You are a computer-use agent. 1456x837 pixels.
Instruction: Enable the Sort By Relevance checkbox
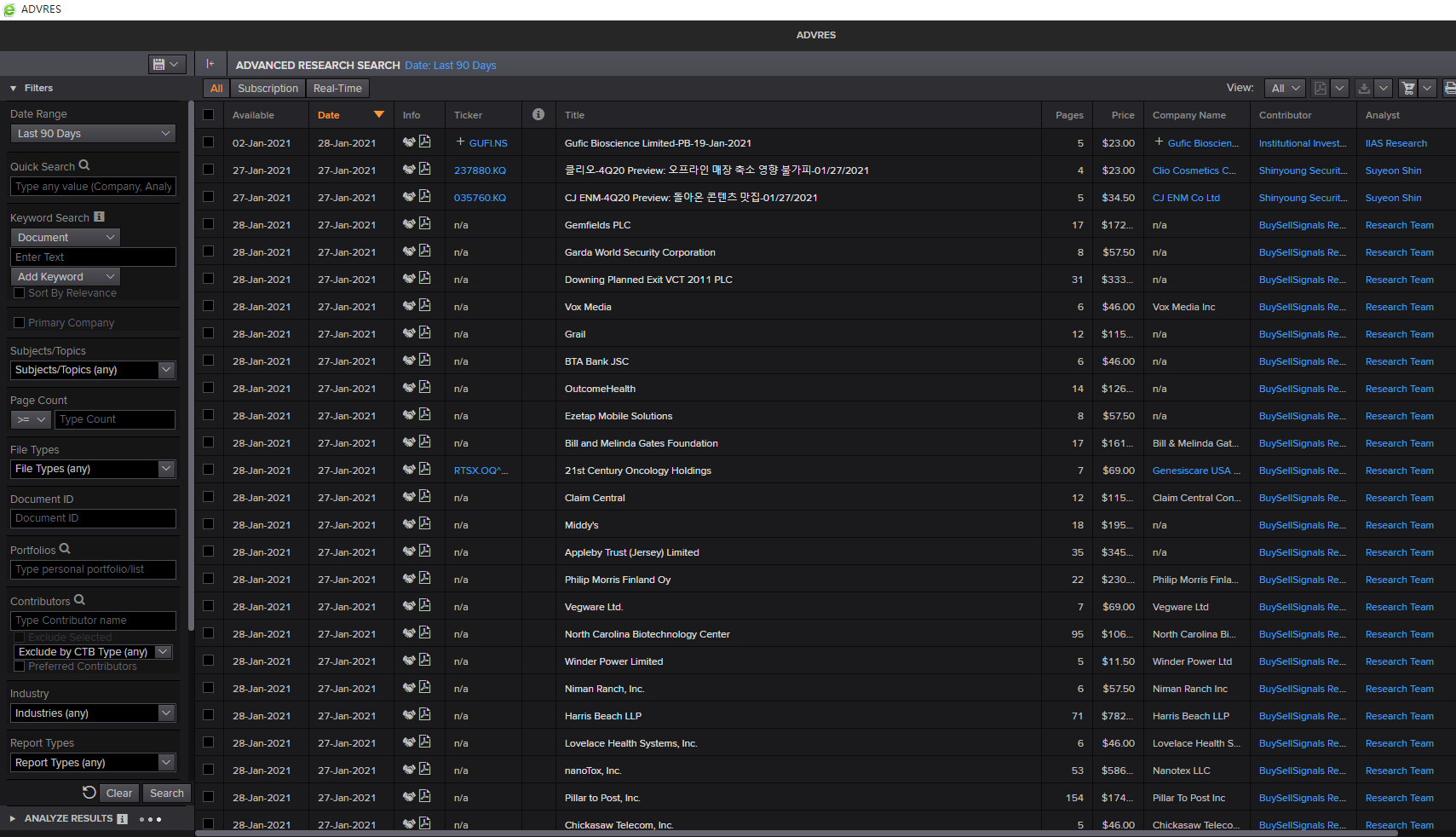20,293
